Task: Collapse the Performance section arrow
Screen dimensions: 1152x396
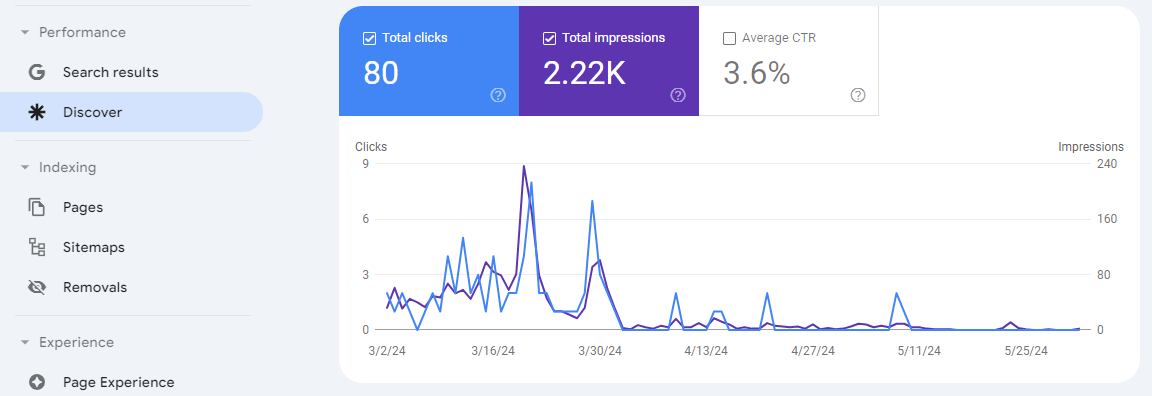Action: [25, 33]
